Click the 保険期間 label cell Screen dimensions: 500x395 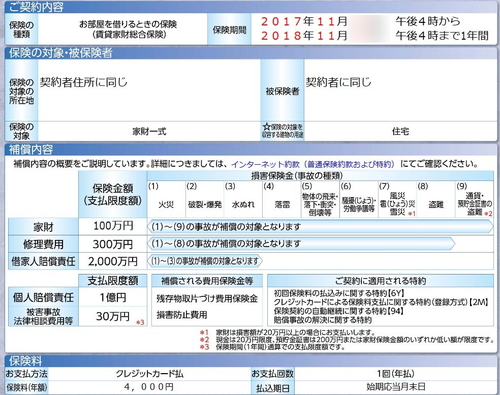point(229,30)
